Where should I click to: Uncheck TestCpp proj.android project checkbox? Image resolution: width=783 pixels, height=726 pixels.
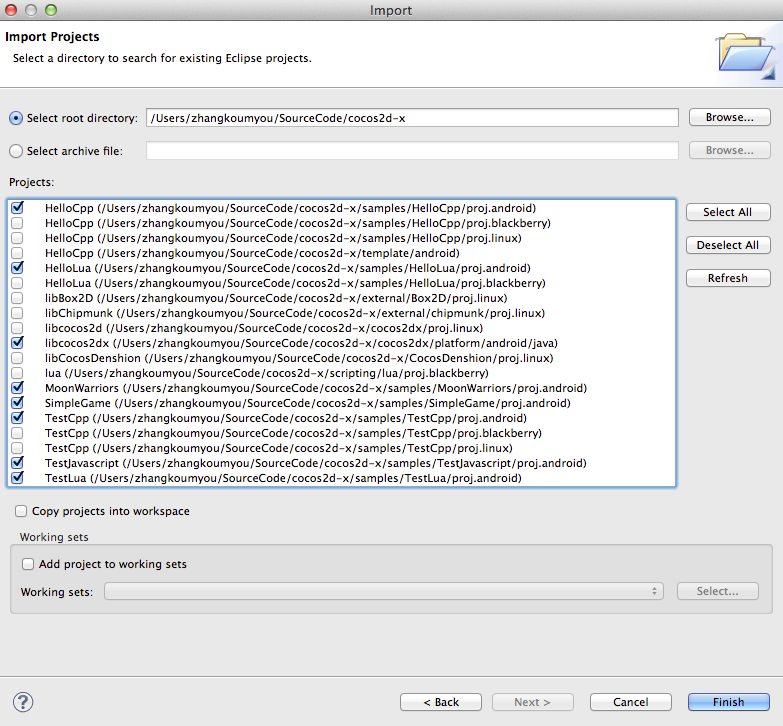coord(17,417)
